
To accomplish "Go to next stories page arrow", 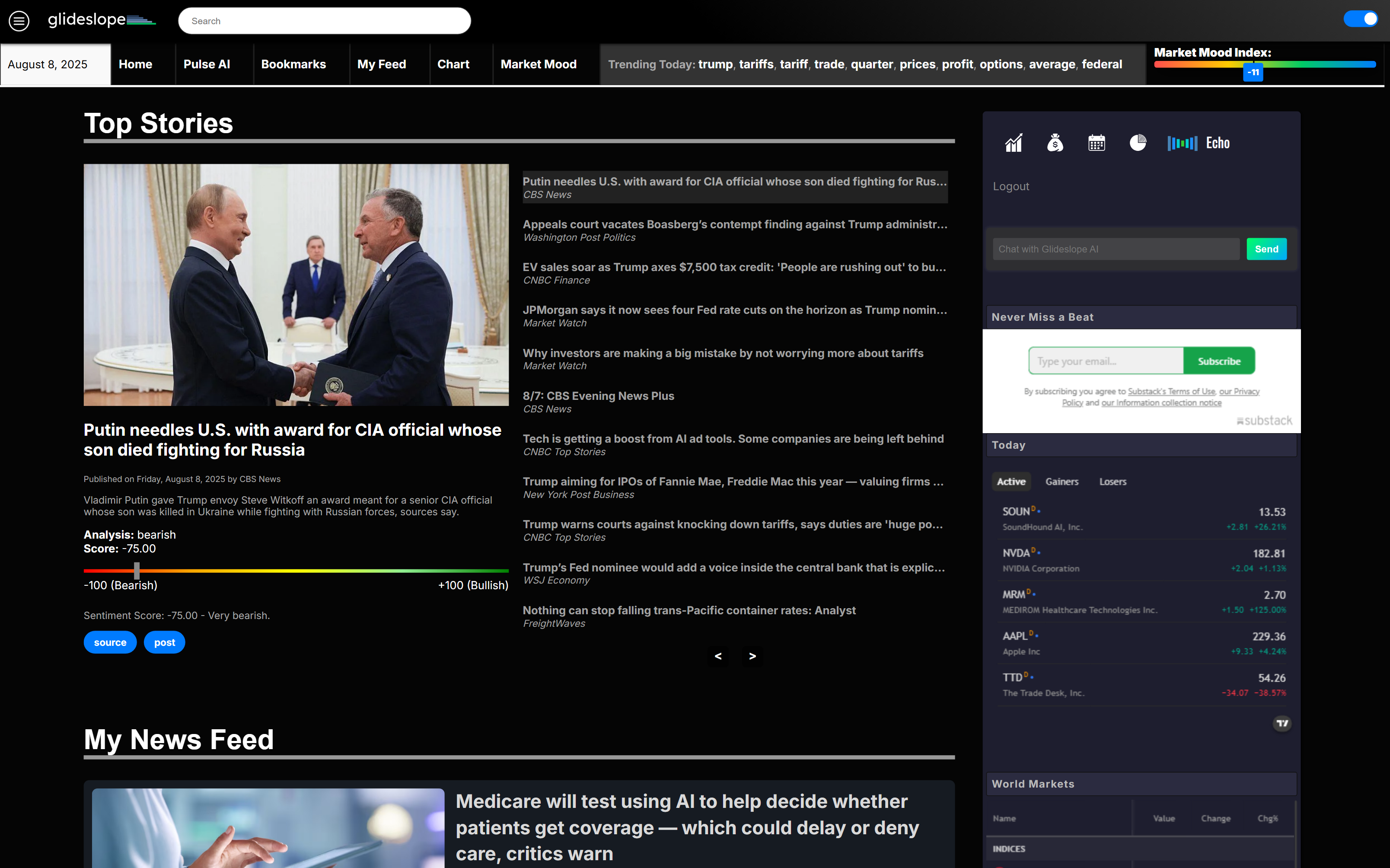I will [x=752, y=656].
